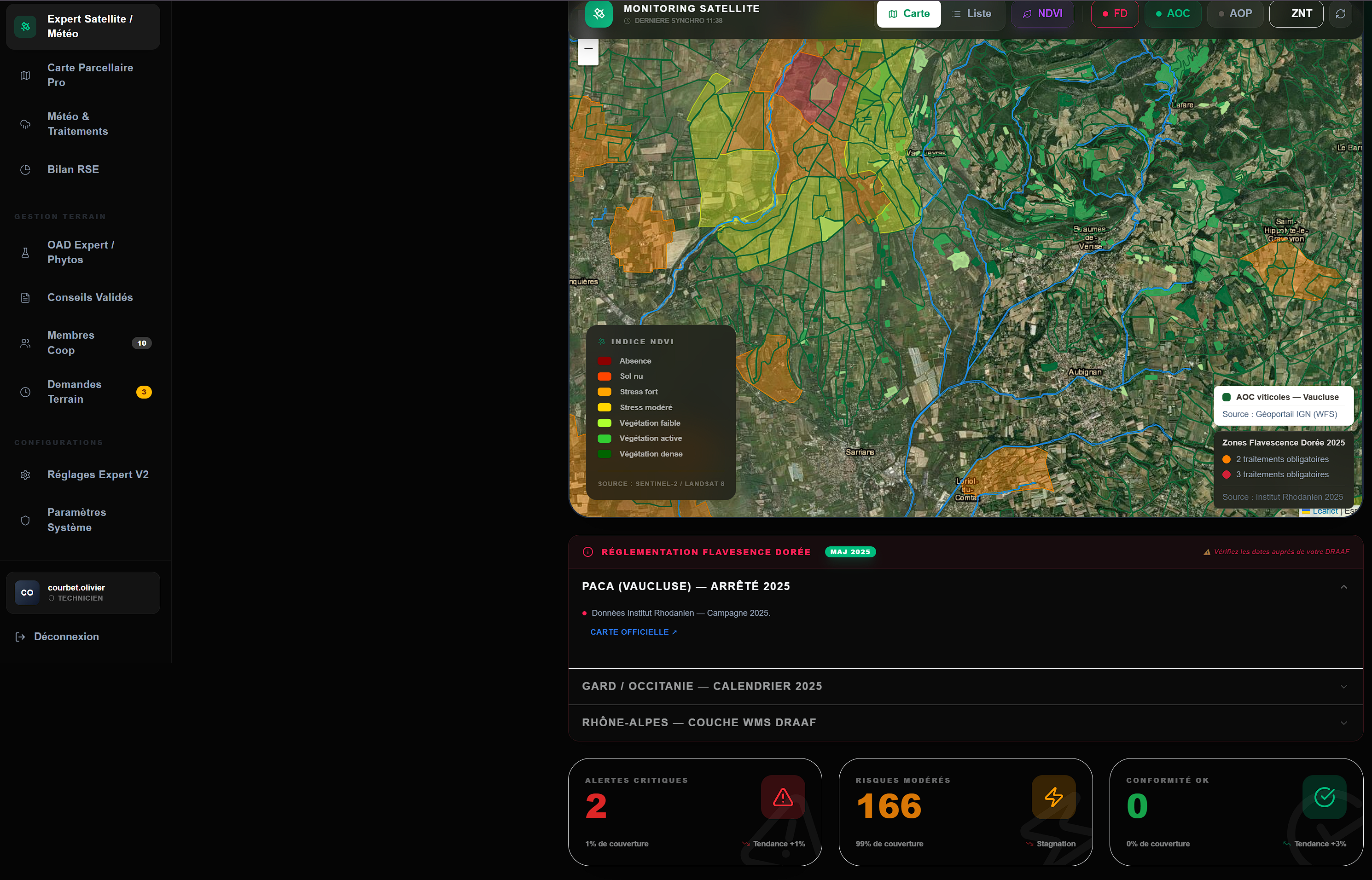
Task: Toggle the ZNT layer button
Action: tap(1296, 14)
